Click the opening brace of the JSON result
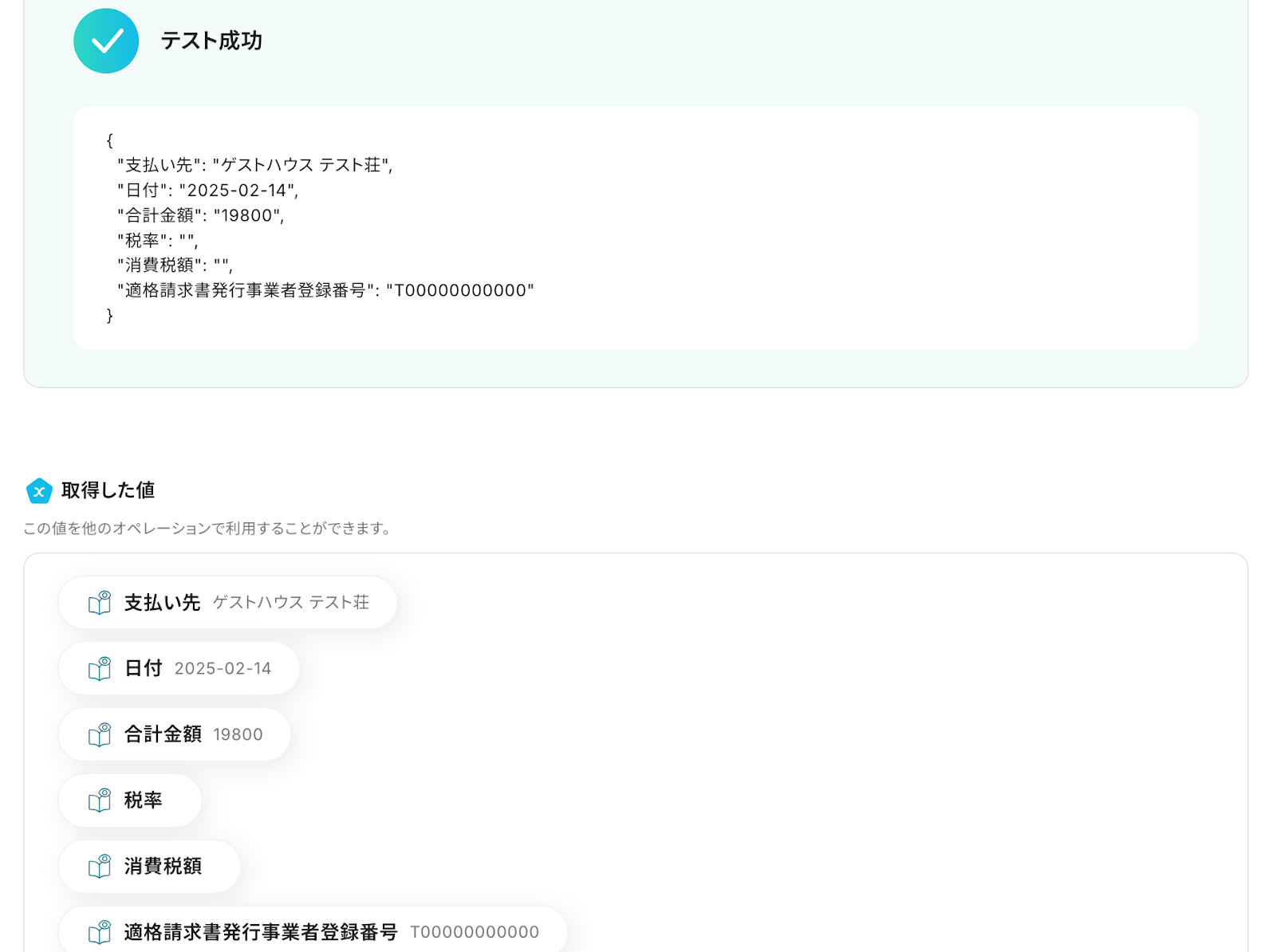This screenshot has height=952, width=1276. click(x=110, y=140)
